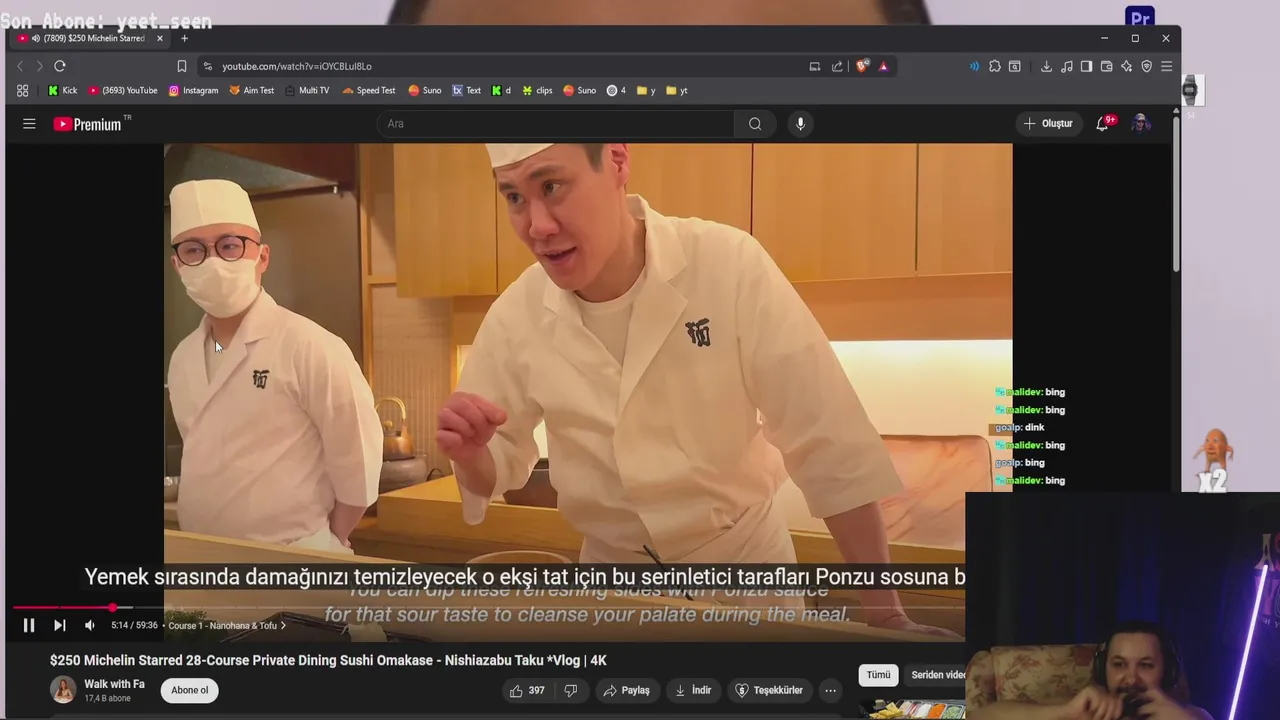The width and height of the screenshot is (1280, 720).
Task: Close the $250 Michelin Starred tab
Action: [159, 38]
